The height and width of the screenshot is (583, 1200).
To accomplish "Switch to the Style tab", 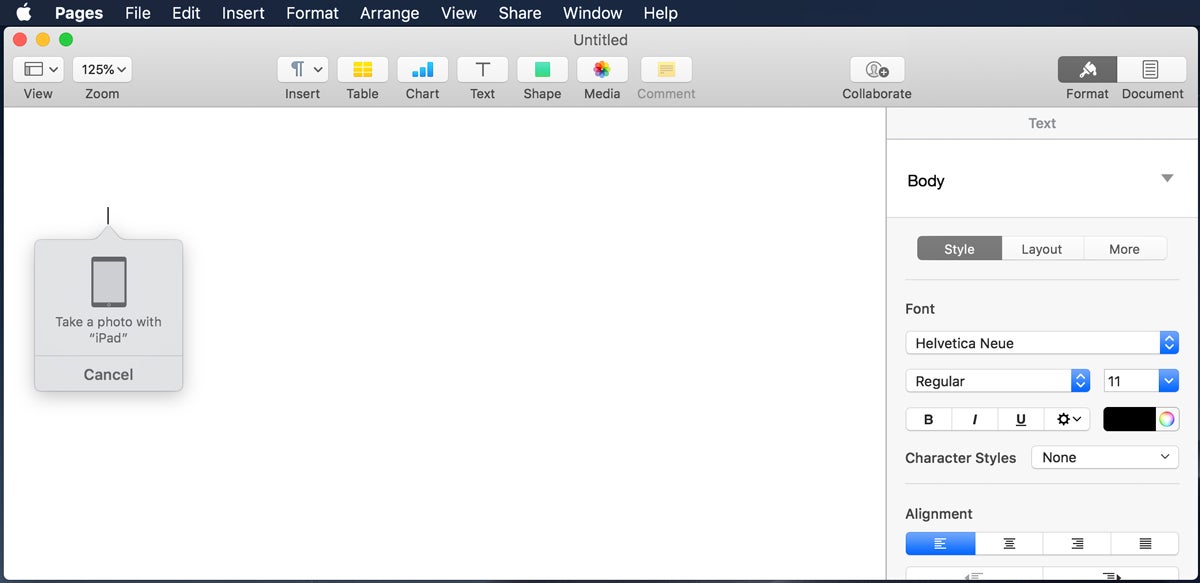I will pos(959,249).
